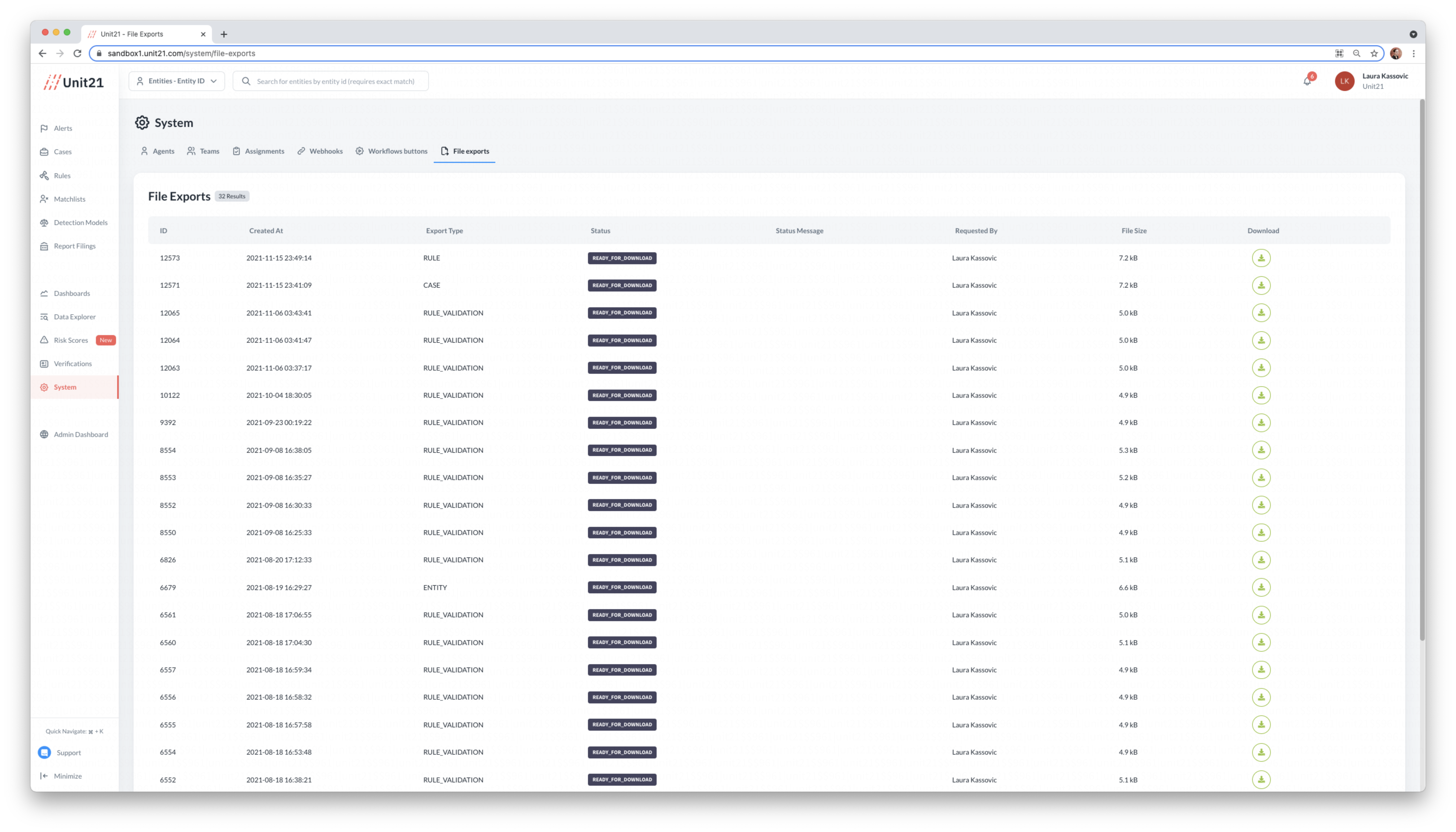1456x832 pixels.
Task: Click the entity search field
Action: pyautogui.click(x=335, y=81)
